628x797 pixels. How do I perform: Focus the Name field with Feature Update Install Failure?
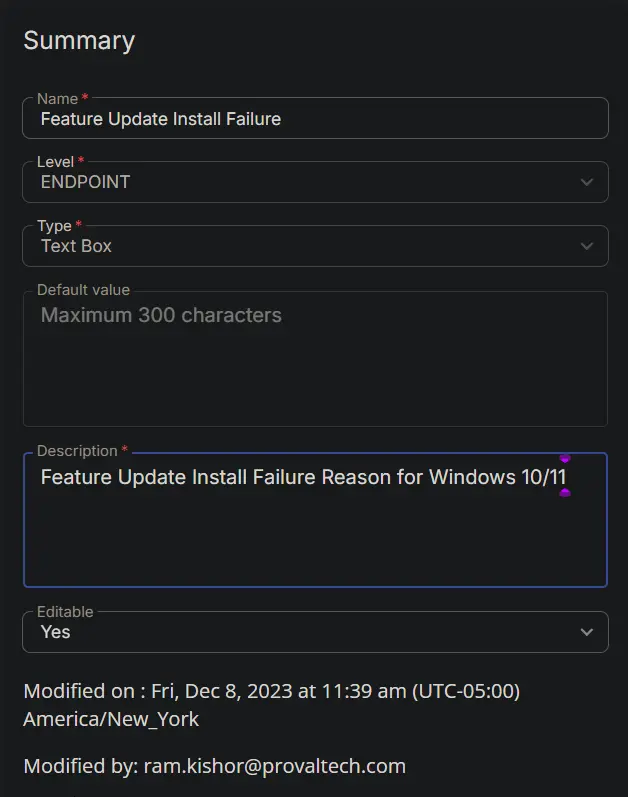tap(315, 118)
